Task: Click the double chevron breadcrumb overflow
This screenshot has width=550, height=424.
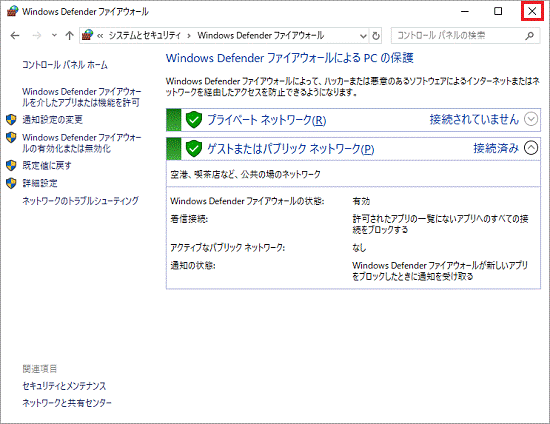Action: click(x=100, y=36)
